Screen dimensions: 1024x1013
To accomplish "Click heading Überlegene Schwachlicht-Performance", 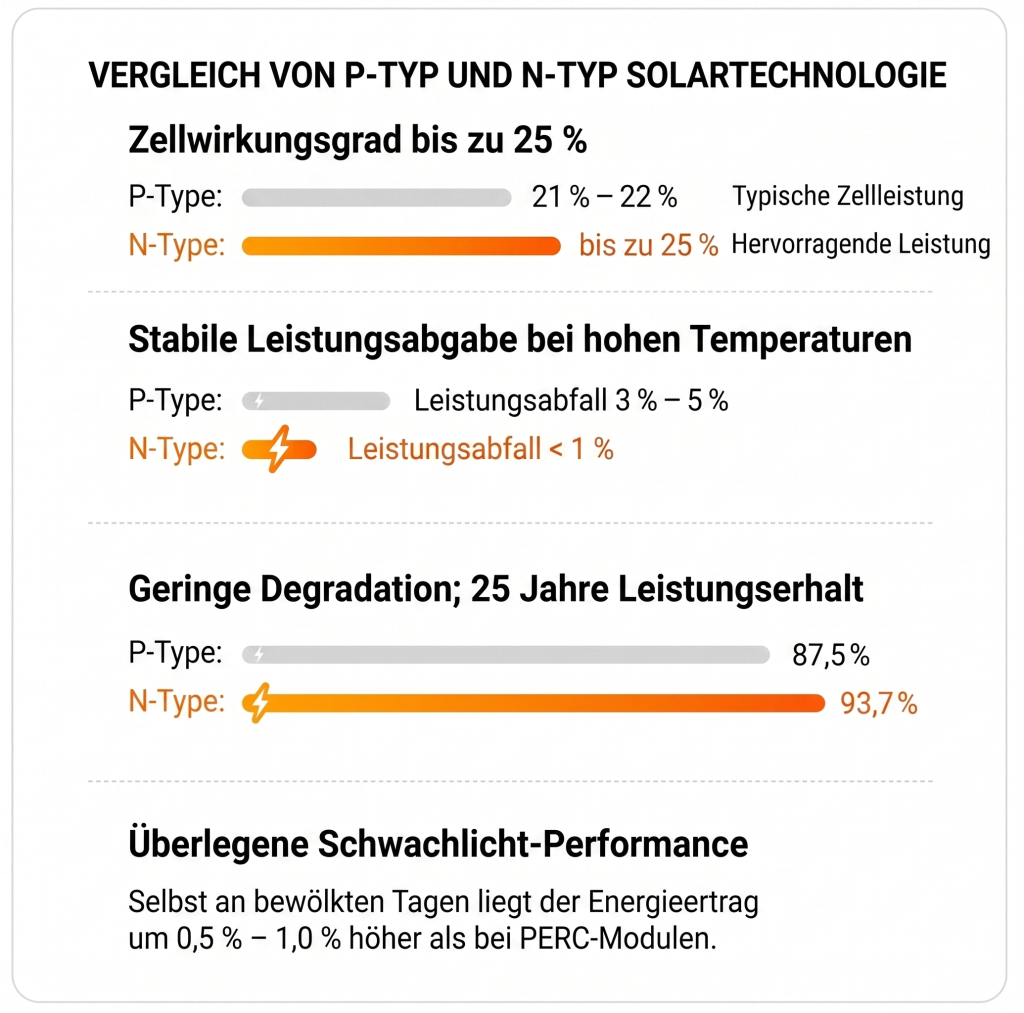I will click(x=438, y=843).
